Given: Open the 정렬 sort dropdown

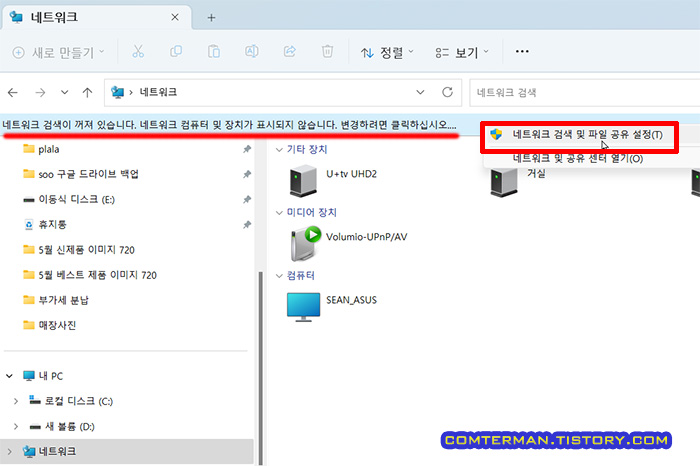Looking at the screenshot, I should pos(387,53).
